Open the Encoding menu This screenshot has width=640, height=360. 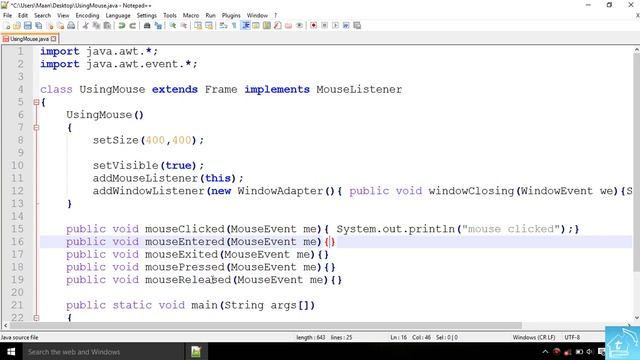coord(87,15)
